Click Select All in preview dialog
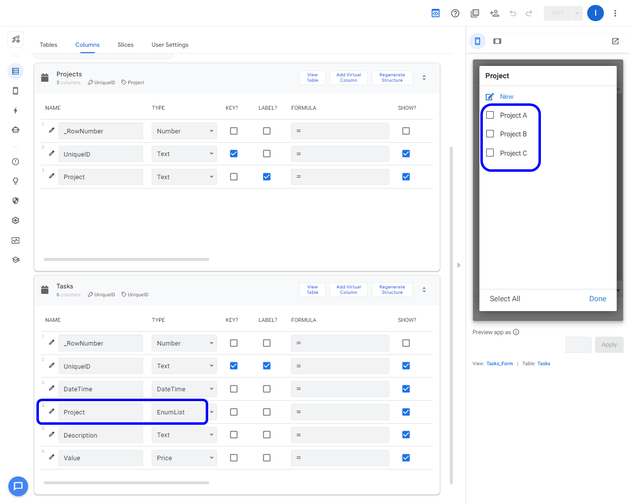This screenshot has height=504, width=630. pos(505,299)
